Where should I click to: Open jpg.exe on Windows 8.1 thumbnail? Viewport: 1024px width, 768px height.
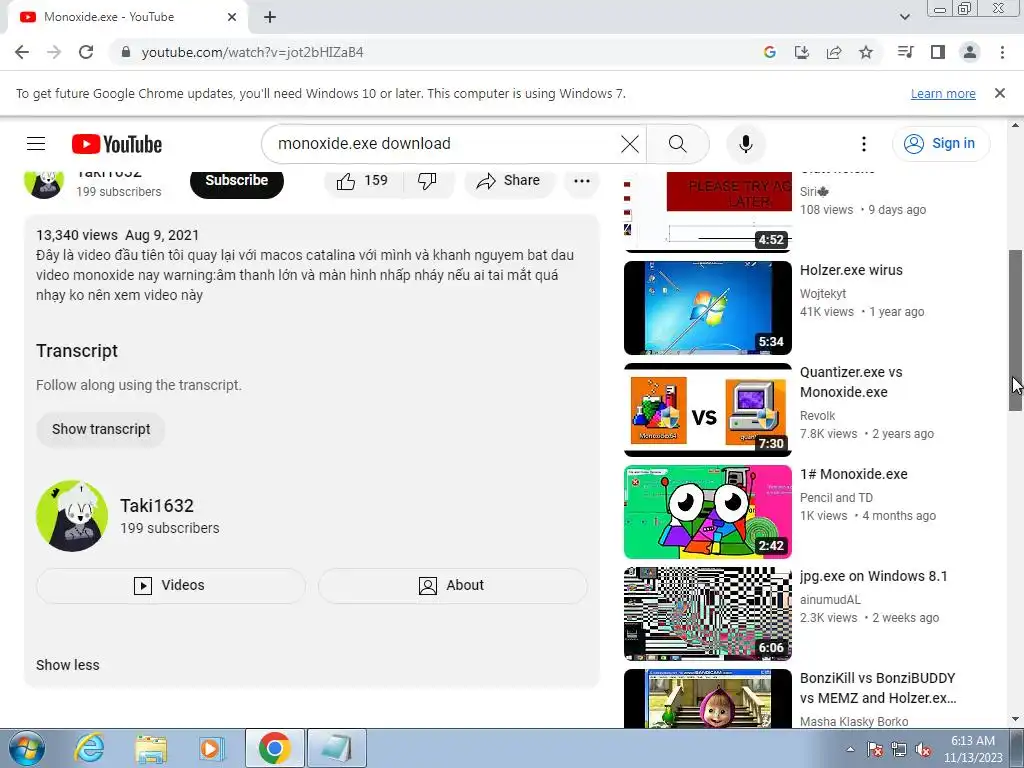[x=707, y=614]
